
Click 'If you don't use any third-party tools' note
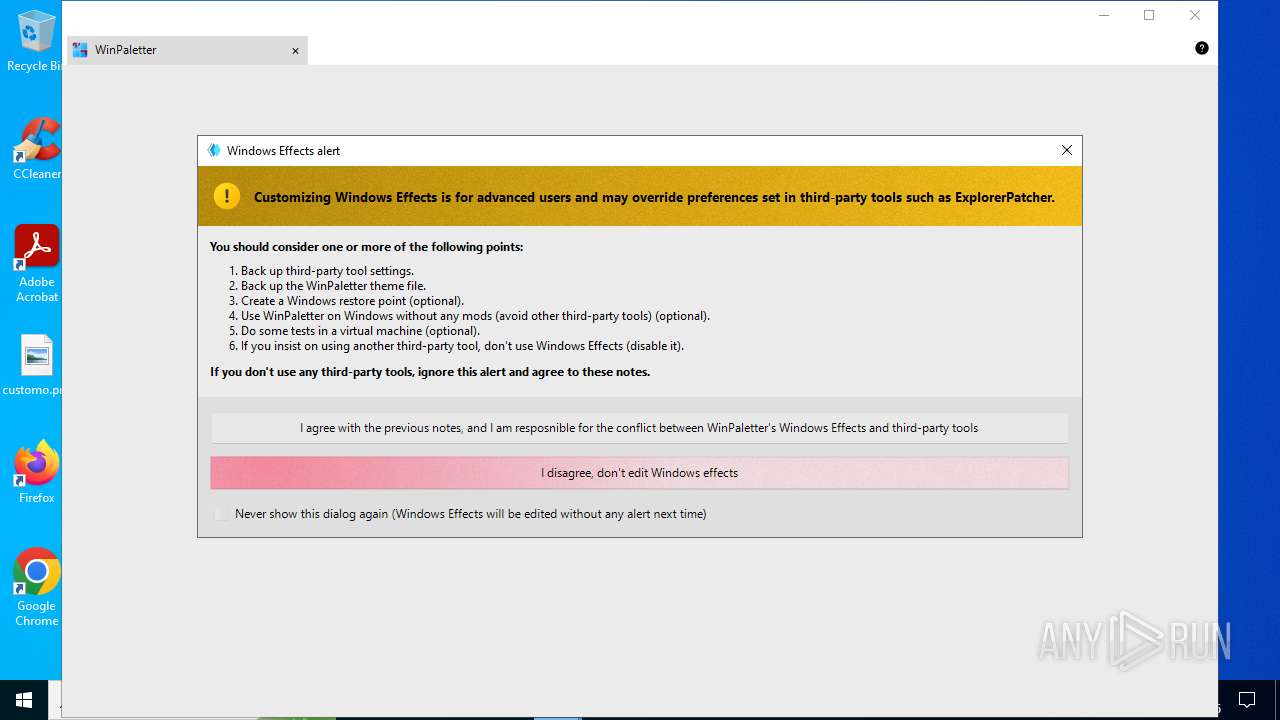[x=430, y=372]
